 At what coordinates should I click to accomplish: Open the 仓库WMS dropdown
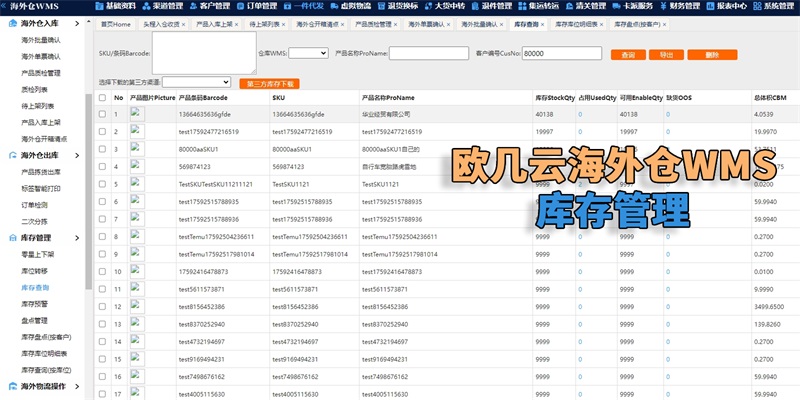tap(301, 52)
